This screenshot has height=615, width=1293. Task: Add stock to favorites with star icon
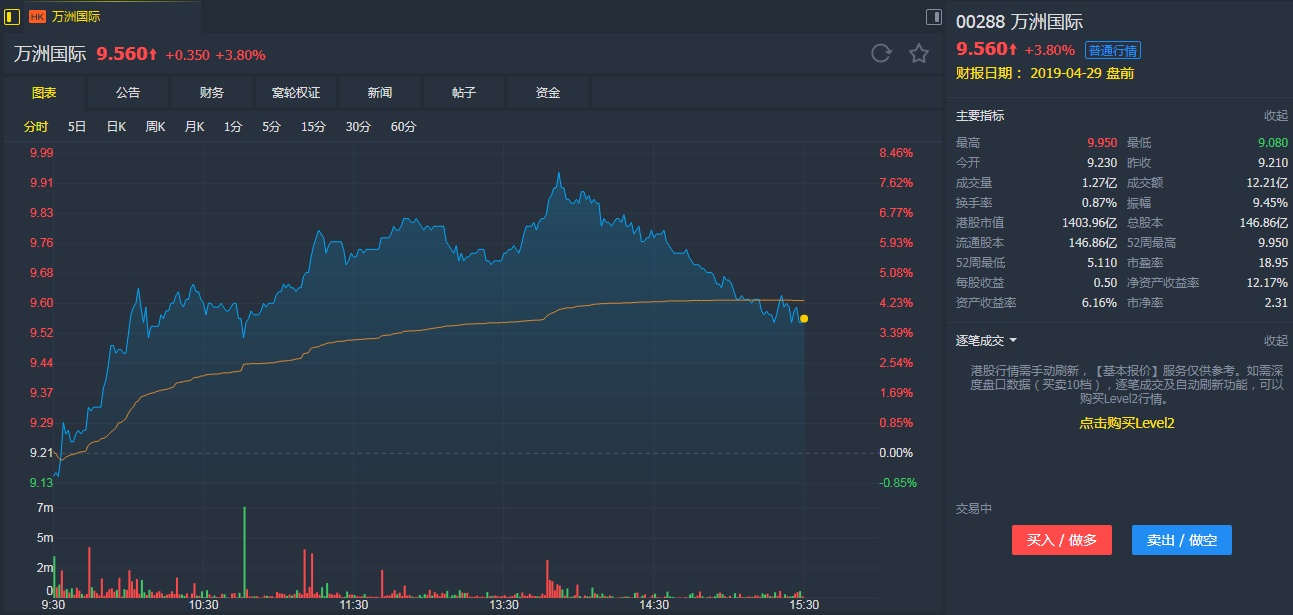tap(919, 54)
